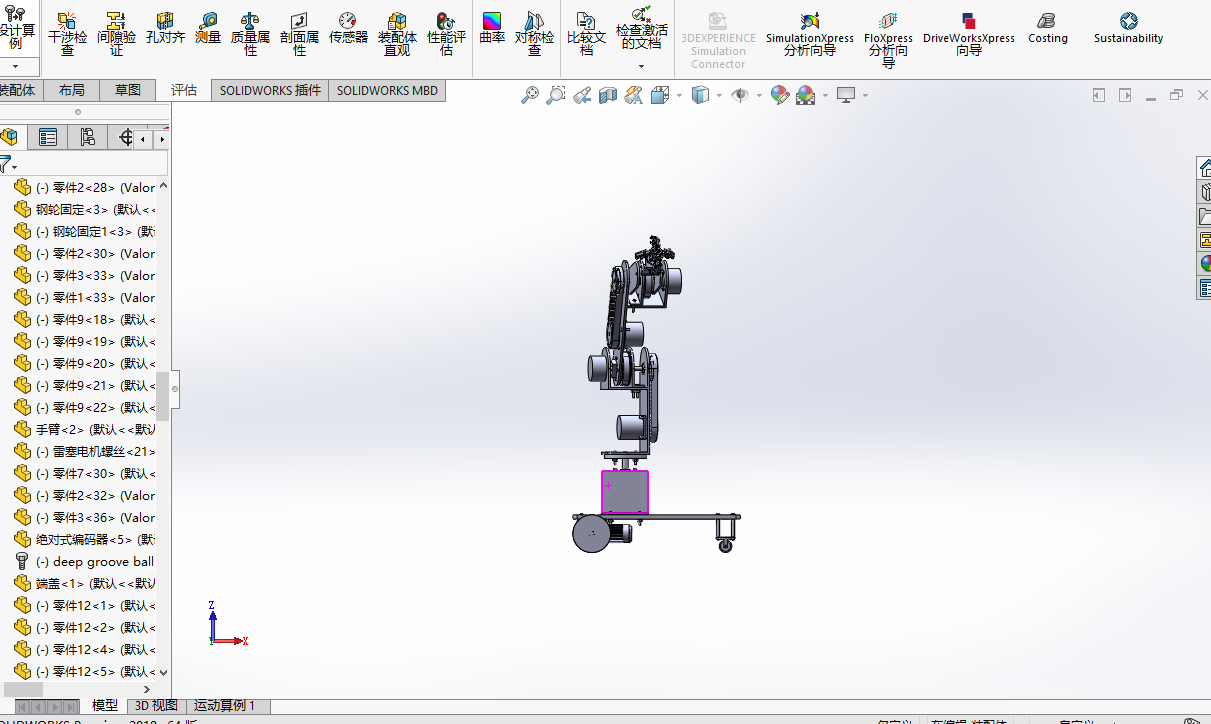Open the Costing tool

pyautogui.click(x=1047, y=28)
